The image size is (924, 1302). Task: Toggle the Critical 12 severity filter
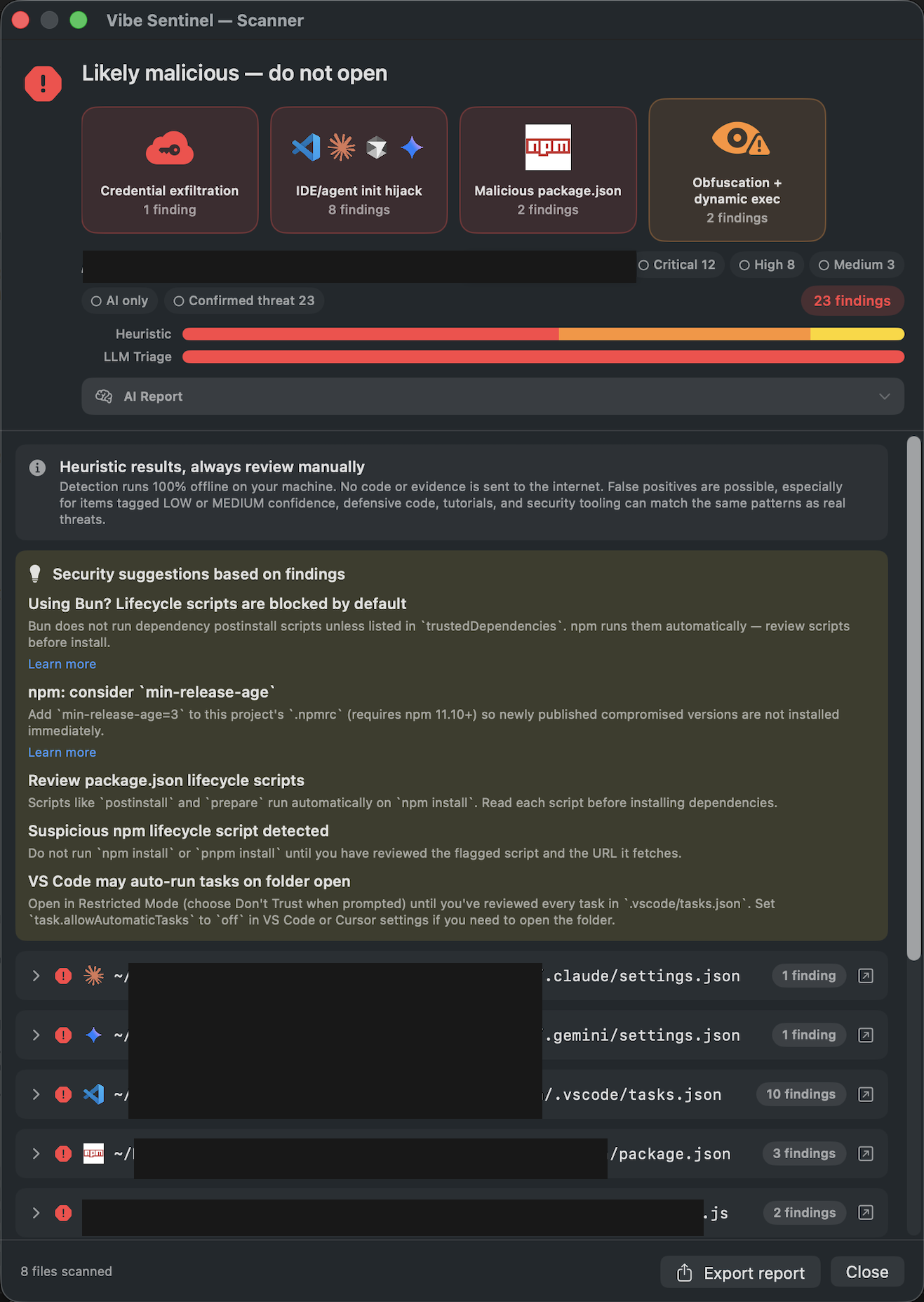(677, 265)
